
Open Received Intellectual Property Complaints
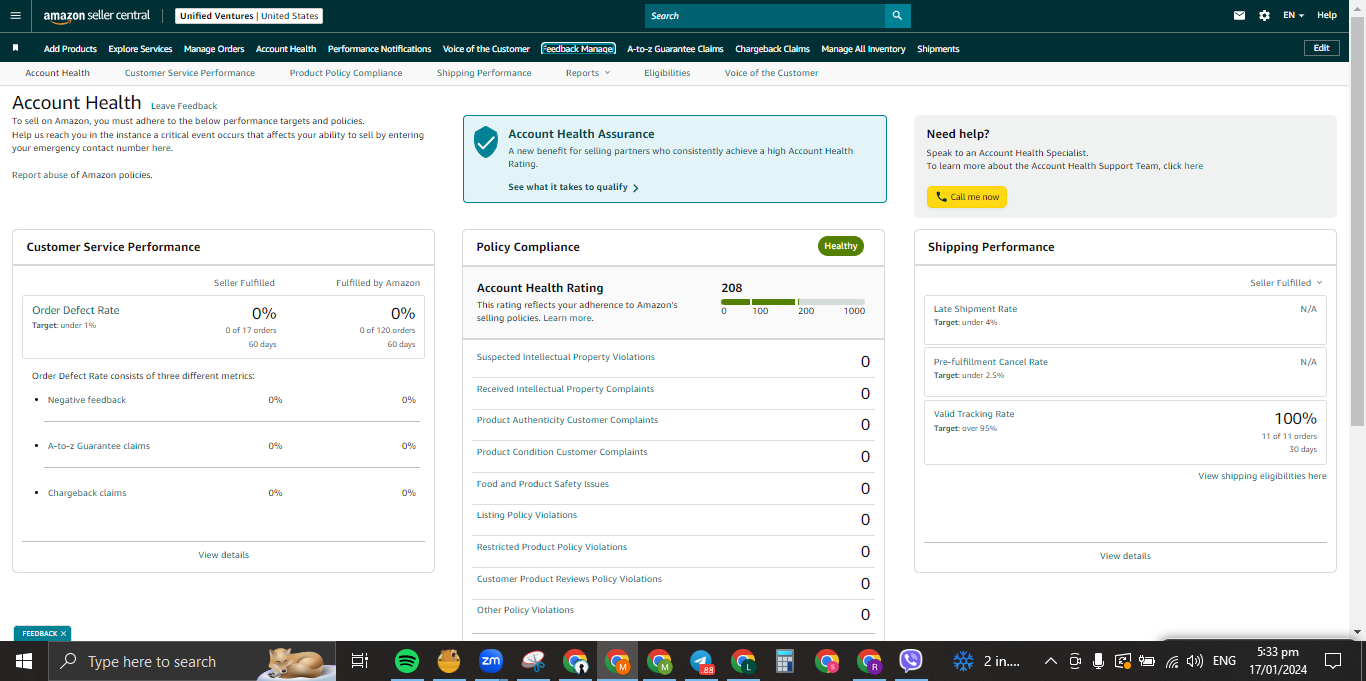tap(565, 389)
